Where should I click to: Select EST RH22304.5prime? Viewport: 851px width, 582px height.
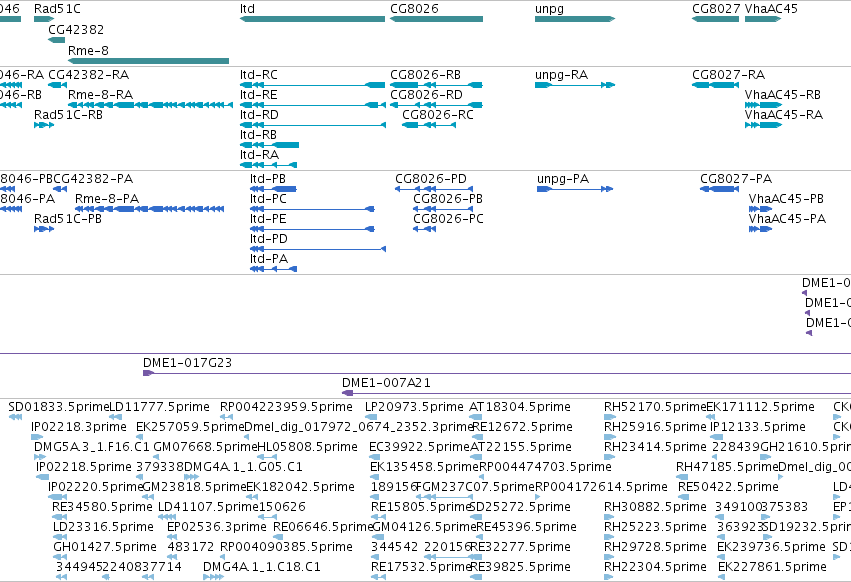610,577
